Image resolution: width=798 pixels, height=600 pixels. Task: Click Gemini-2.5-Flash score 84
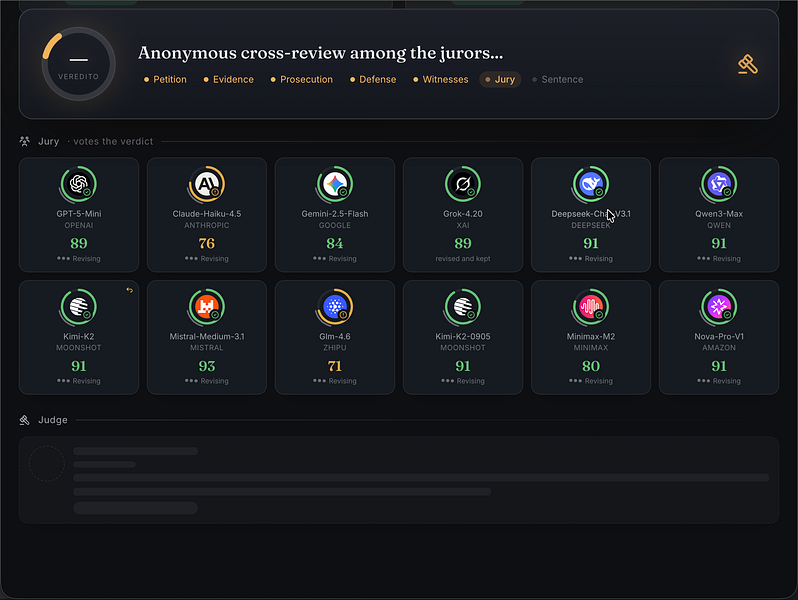[335, 243]
